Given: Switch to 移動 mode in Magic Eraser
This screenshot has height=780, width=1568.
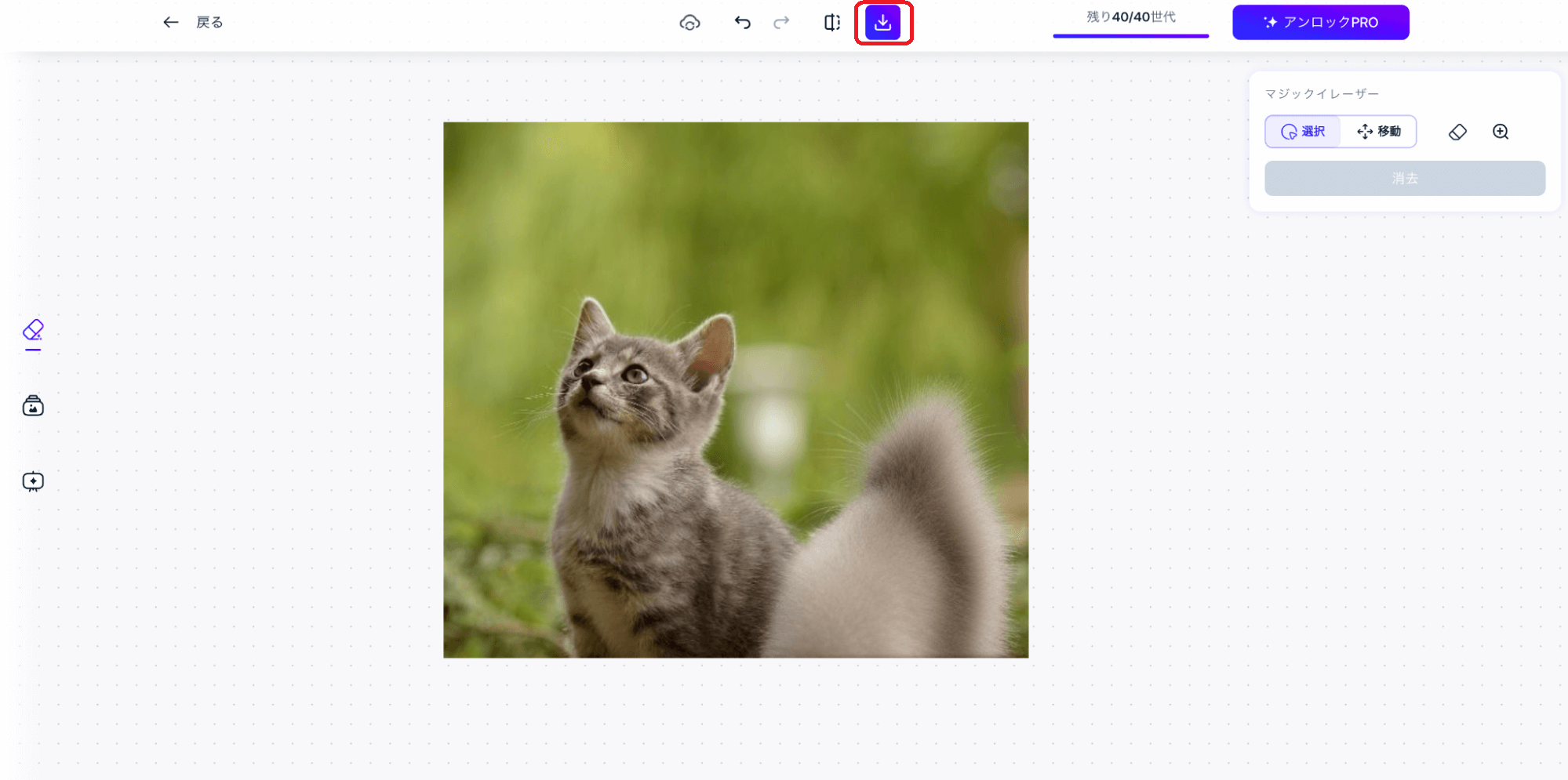Looking at the screenshot, I should (1378, 131).
